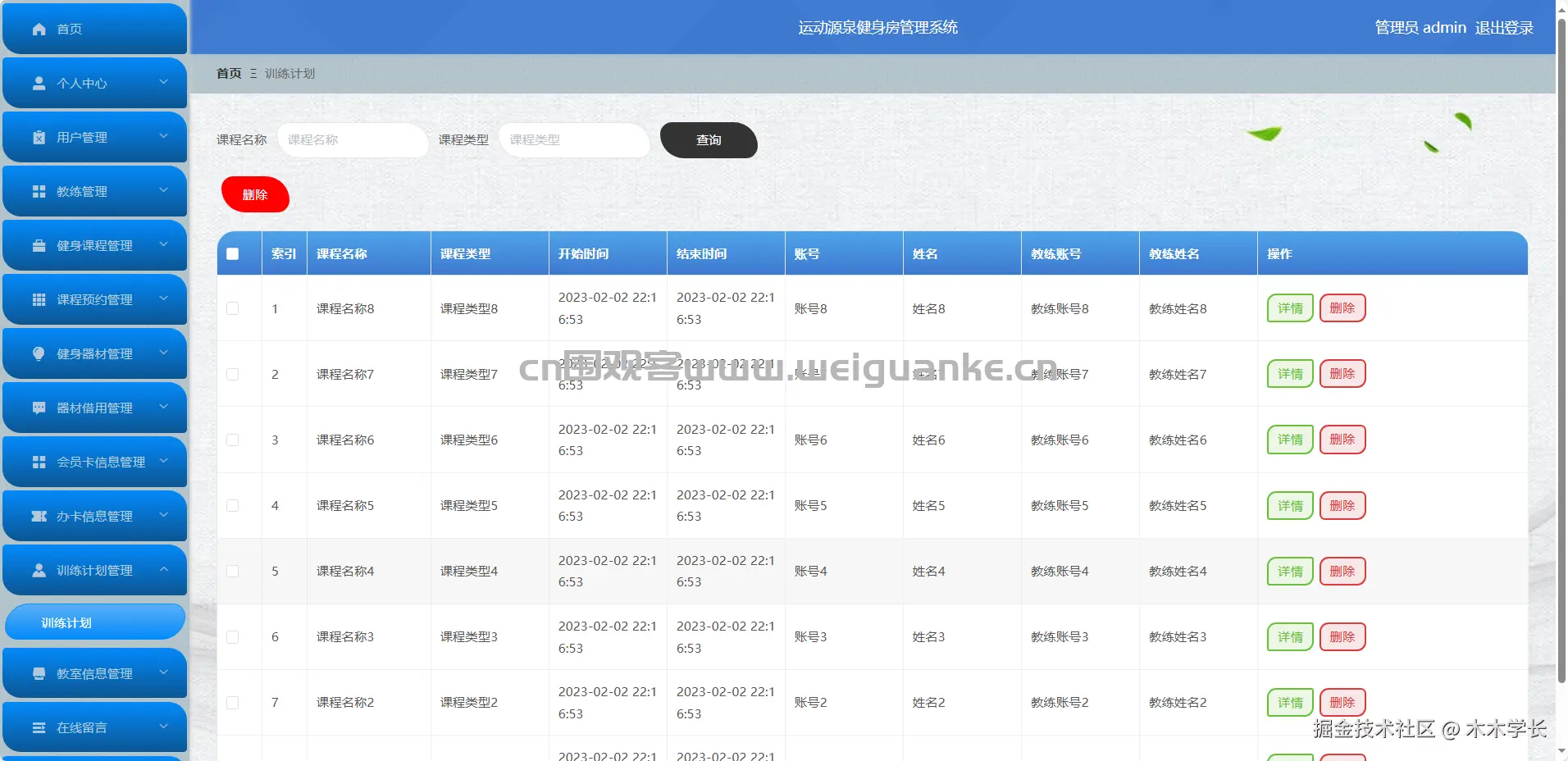The height and width of the screenshot is (761, 1568).
Task: Click the 课程预约管理 grid icon
Action: [39, 300]
